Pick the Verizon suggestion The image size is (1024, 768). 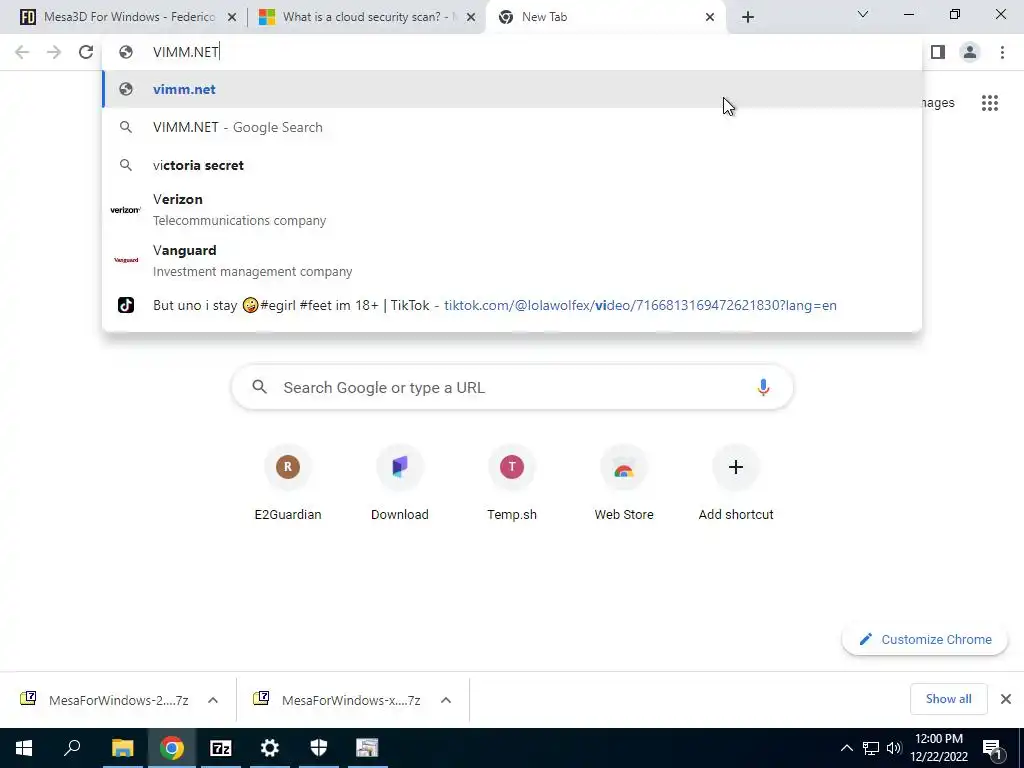coord(512,210)
